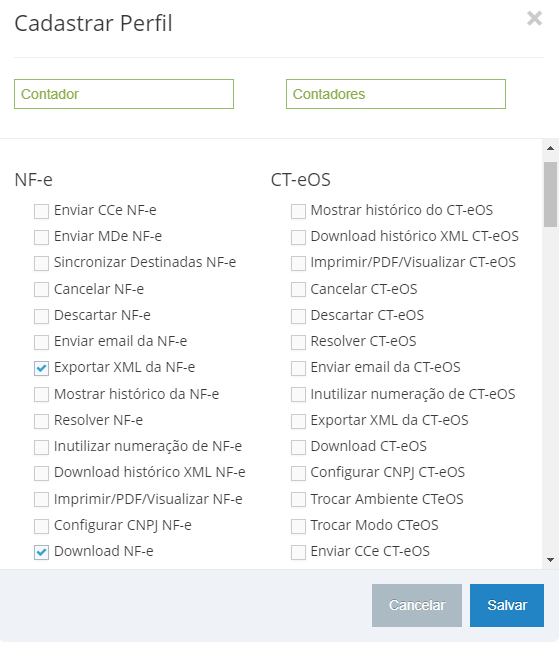The height and width of the screenshot is (652, 559).
Task: Check Download CT-eOS checkbox
Action: pyautogui.click(x=298, y=447)
